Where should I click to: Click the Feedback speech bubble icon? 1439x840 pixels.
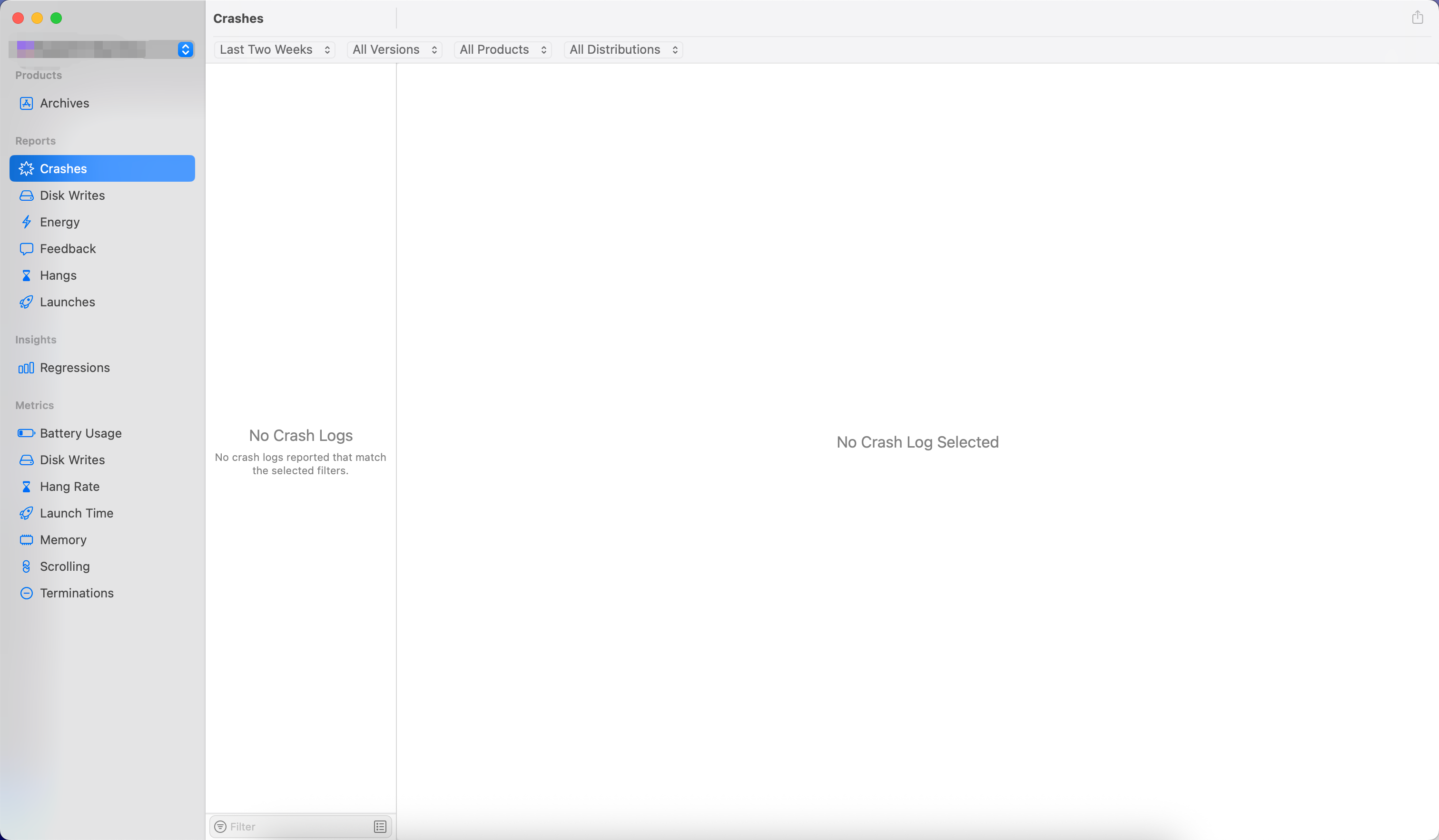26,249
